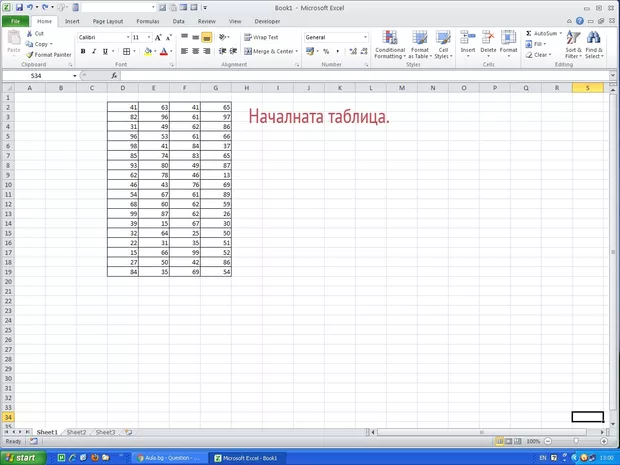Click Decrease Decimal icon
The image size is (620, 465).
point(363,51)
